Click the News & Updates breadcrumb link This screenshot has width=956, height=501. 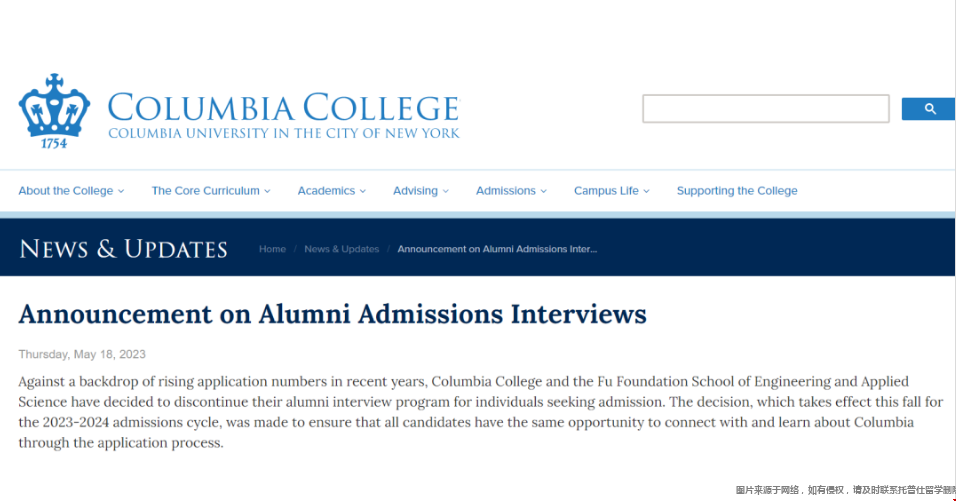pyautogui.click(x=341, y=249)
